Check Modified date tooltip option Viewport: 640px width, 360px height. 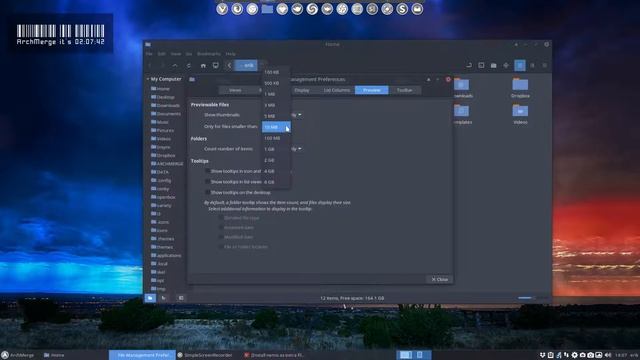pos(221,237)
